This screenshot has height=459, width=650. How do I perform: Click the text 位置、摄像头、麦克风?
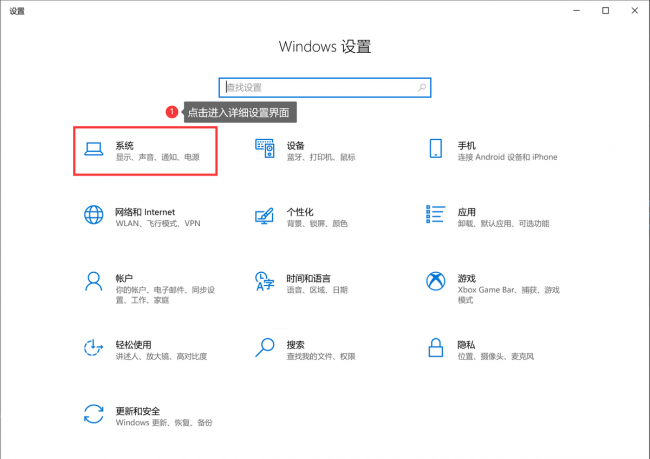496,356
